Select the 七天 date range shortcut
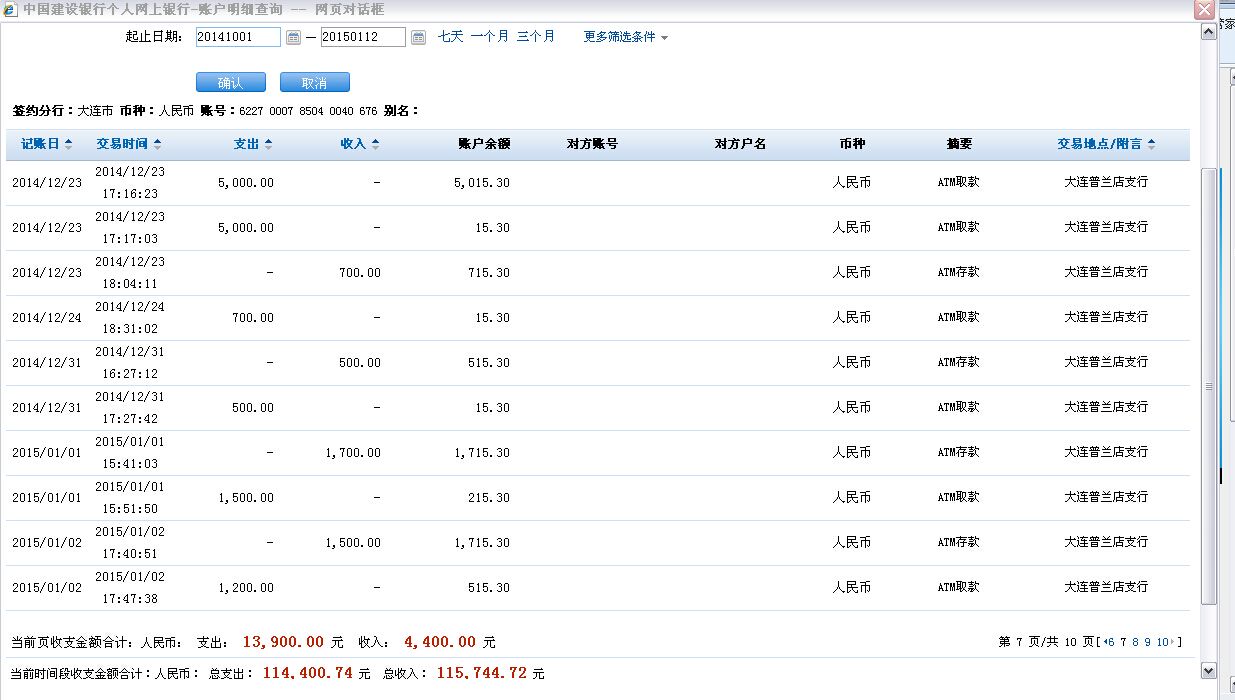Screen dimensions: 1235x700 tap(450, 37)
